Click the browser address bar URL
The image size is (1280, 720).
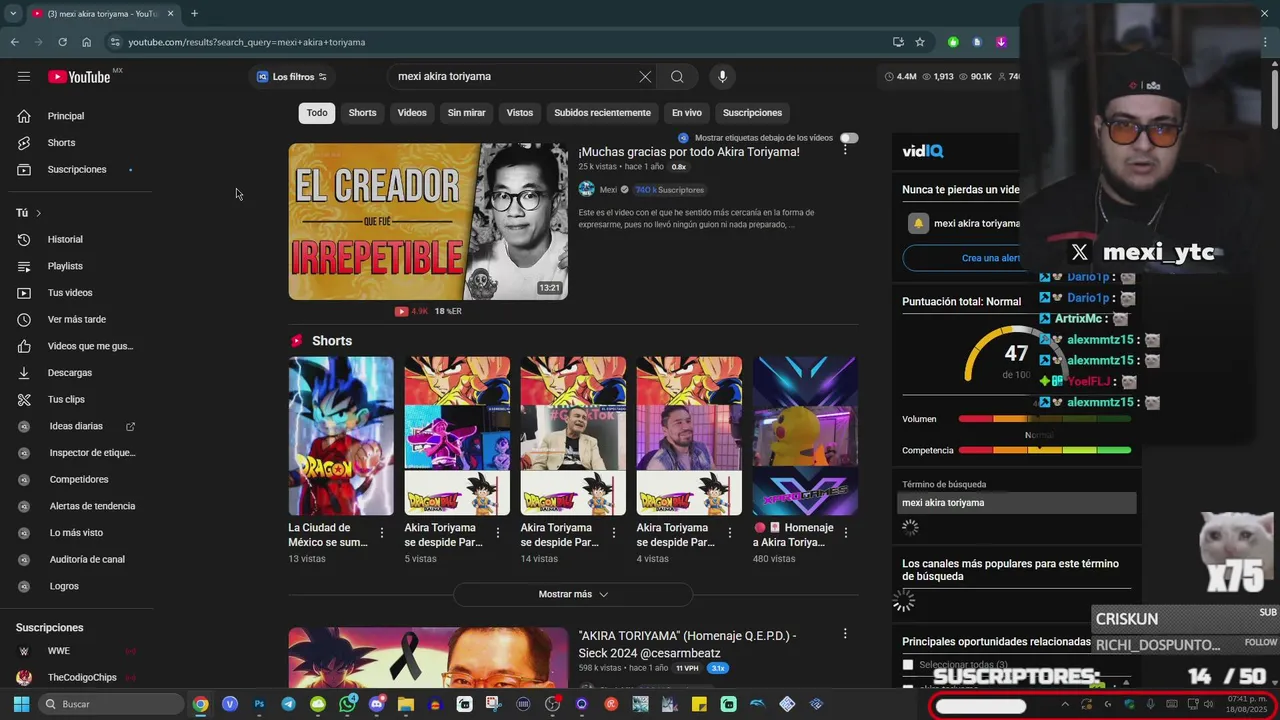coord(247,42)
